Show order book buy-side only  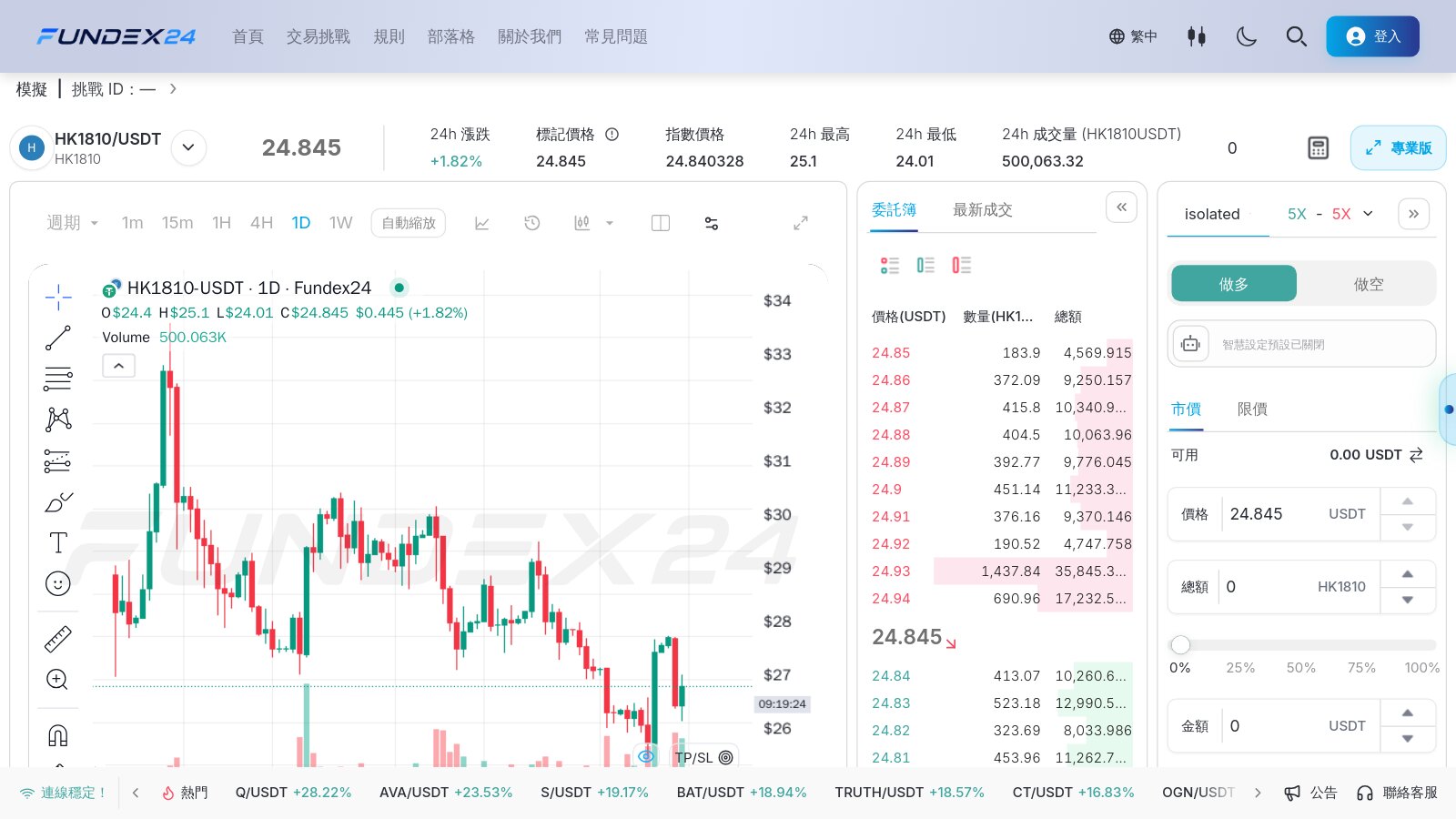point(925,265)
